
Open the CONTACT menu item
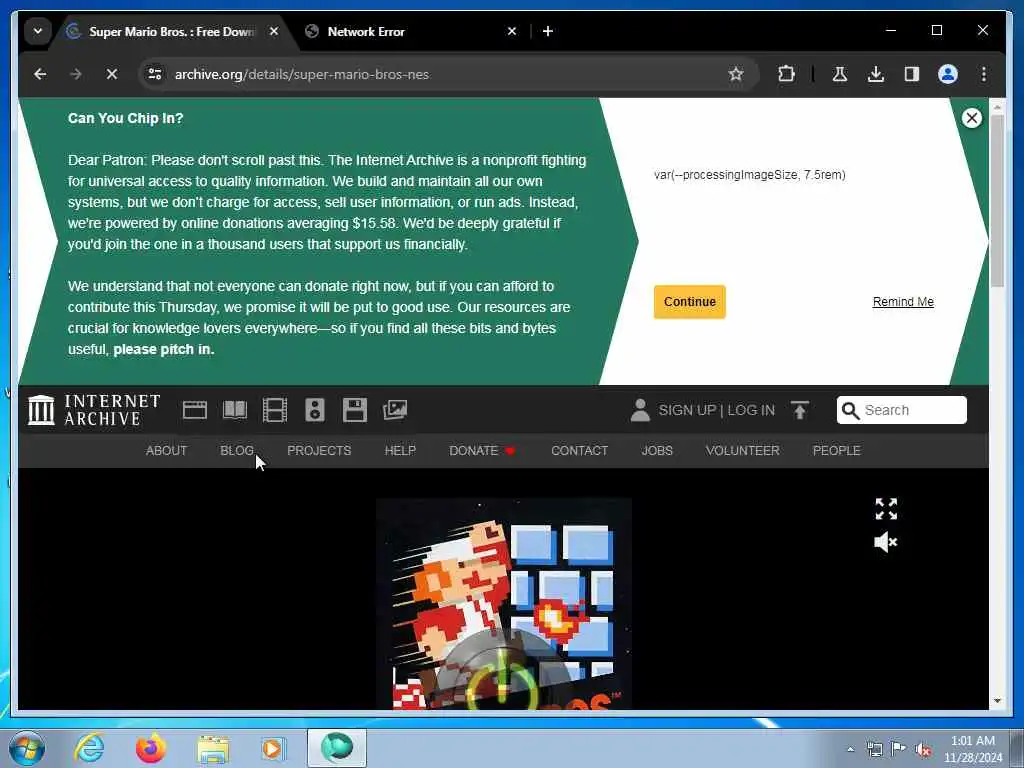tap(579, 451)
